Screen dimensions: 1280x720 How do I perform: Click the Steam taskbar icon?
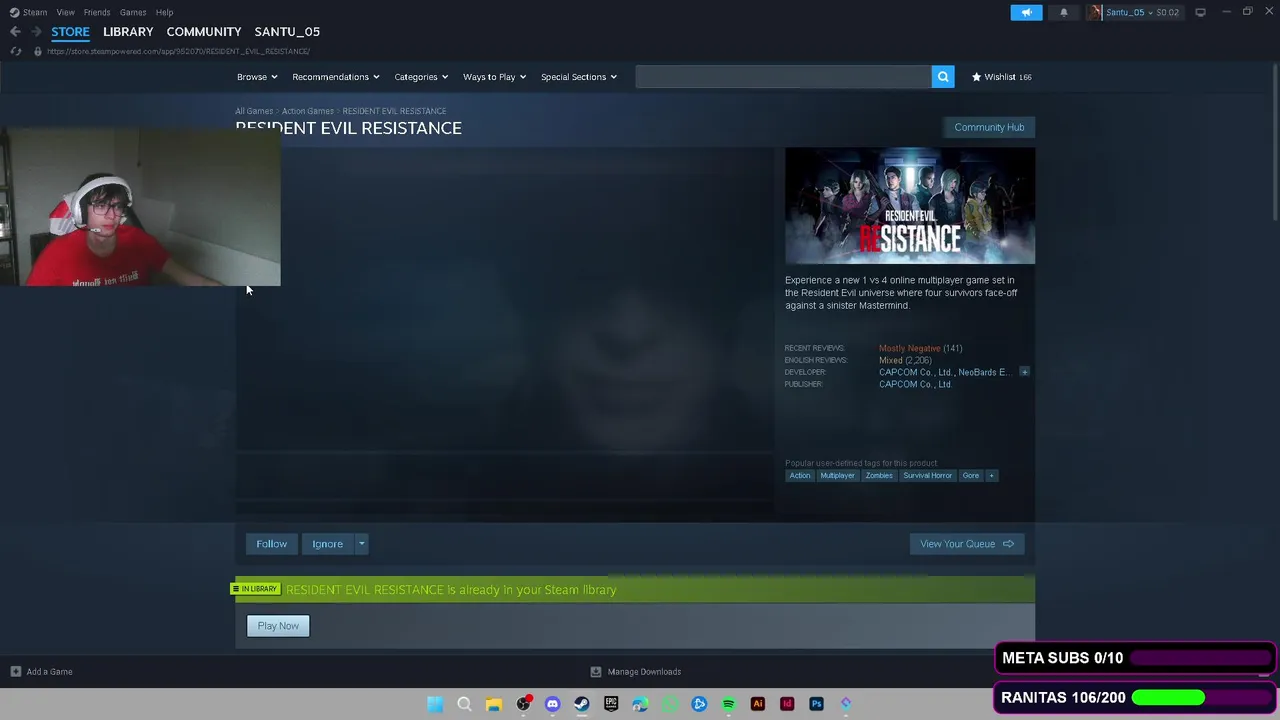point(581,704)
